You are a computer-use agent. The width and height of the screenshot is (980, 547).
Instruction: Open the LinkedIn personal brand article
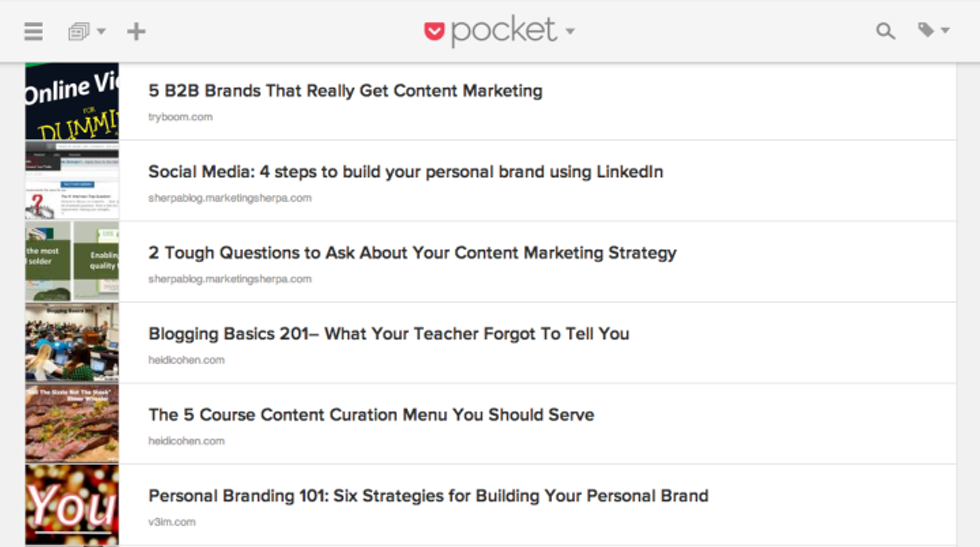click(x=405, y=172)
